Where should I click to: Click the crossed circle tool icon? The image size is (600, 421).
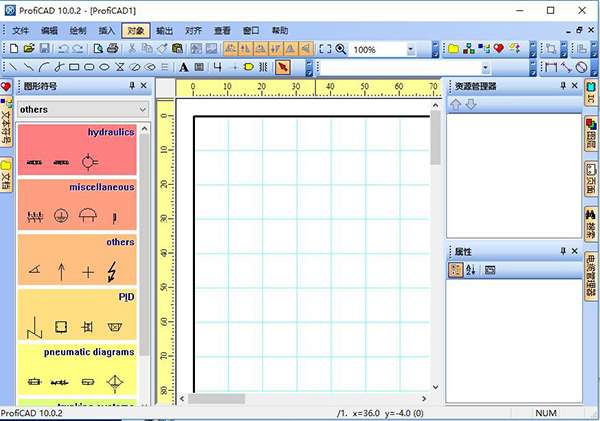[x=581, y=67]
